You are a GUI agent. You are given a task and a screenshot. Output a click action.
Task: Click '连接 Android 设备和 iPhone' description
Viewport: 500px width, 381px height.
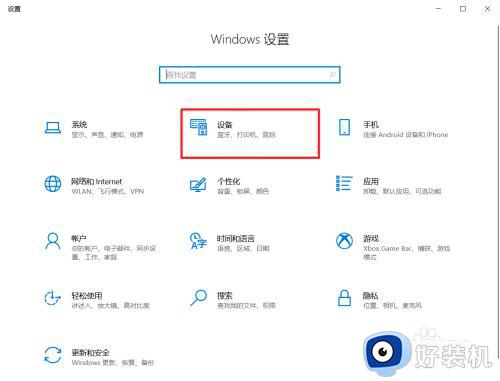(406, 135)
